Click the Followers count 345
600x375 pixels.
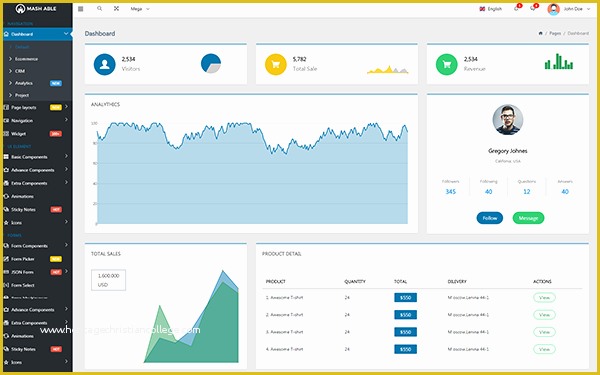(450, 192)
